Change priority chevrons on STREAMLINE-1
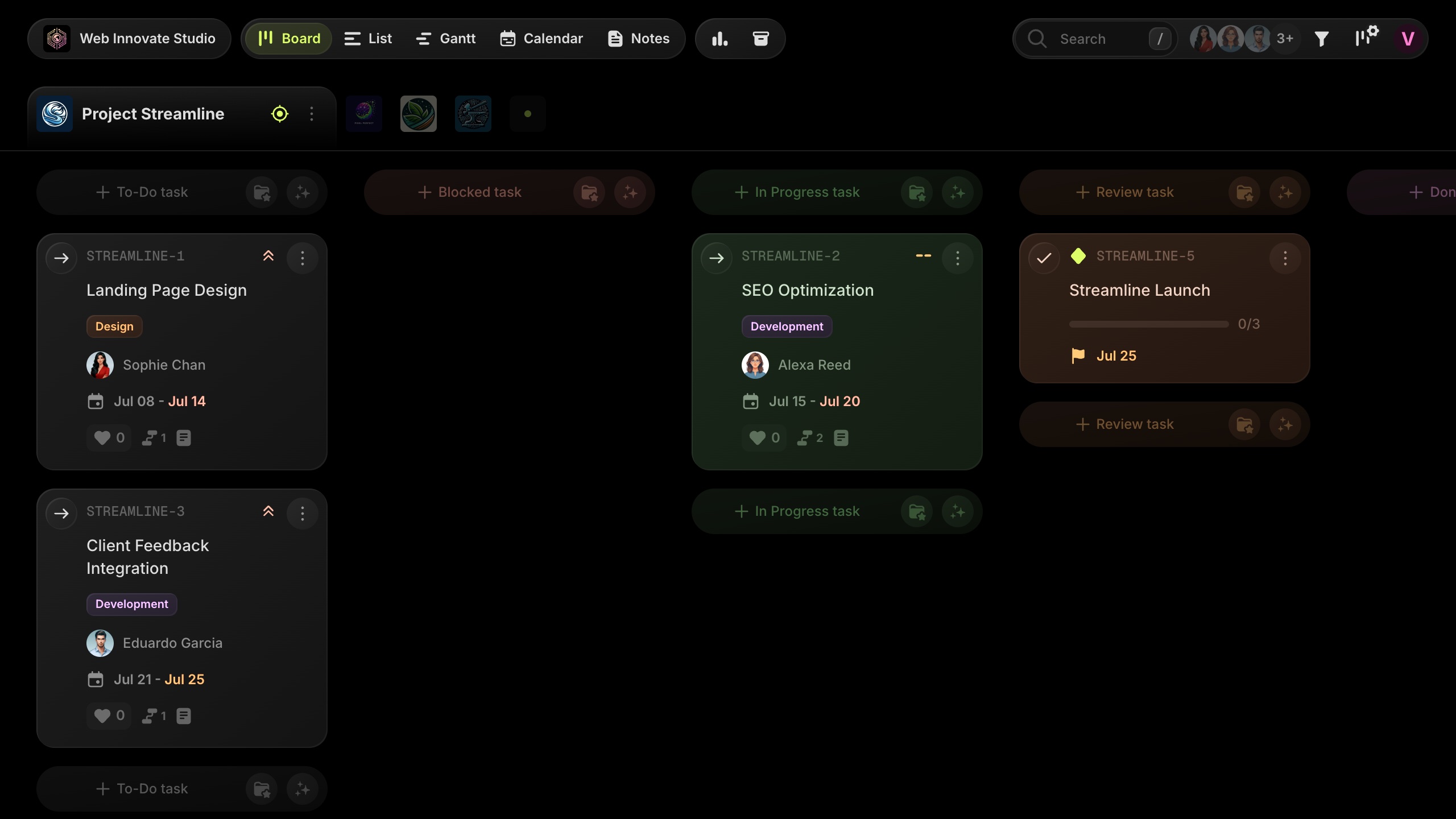 [x=268, y=256]
